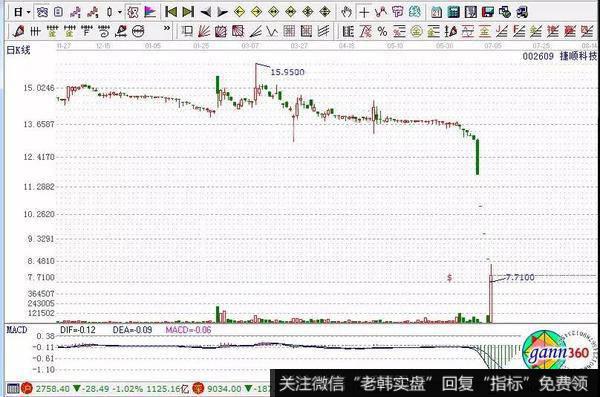The height and width of the screenshot is (397, 600).
Task: Jump to first bar with |◀ icon
Action: tap(171, 12)
